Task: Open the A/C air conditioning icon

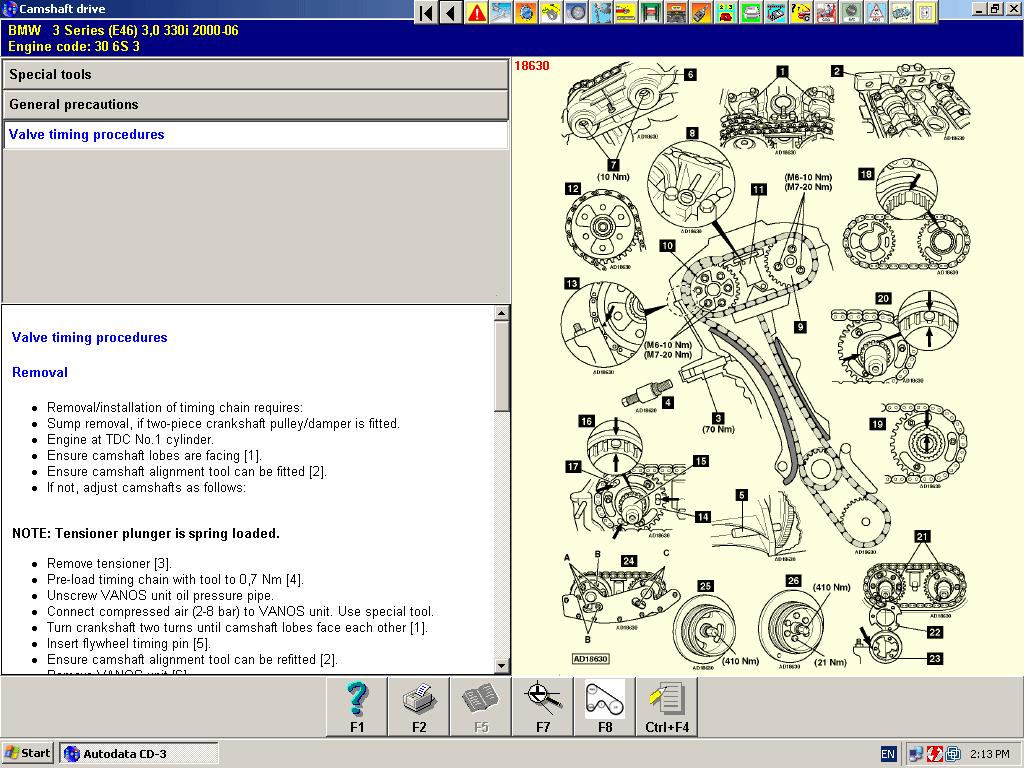Action: tap(850, 12)
